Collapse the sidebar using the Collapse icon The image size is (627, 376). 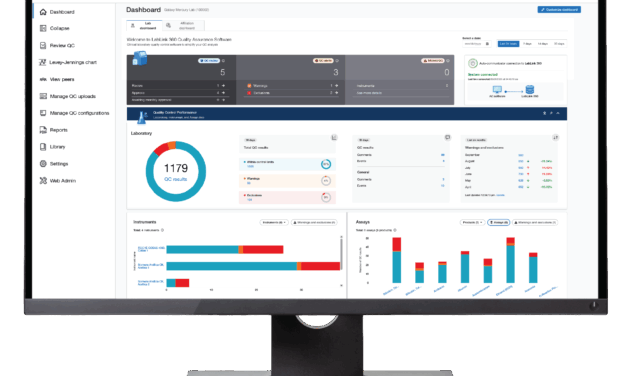click(x=43, y=28)
